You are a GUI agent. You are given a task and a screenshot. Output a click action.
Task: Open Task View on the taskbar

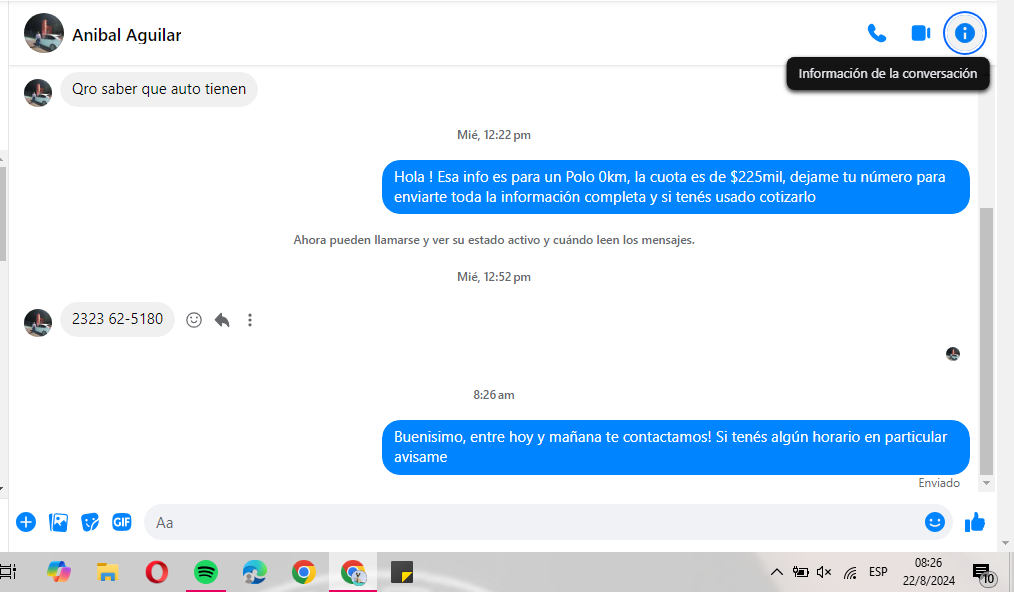coord(8,572)
